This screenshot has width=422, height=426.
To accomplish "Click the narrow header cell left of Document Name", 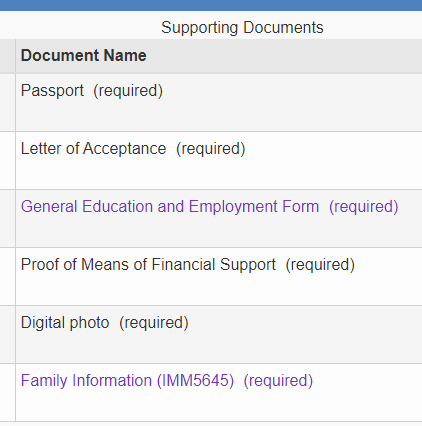I will pyautogui.click(x=7, y=56).
